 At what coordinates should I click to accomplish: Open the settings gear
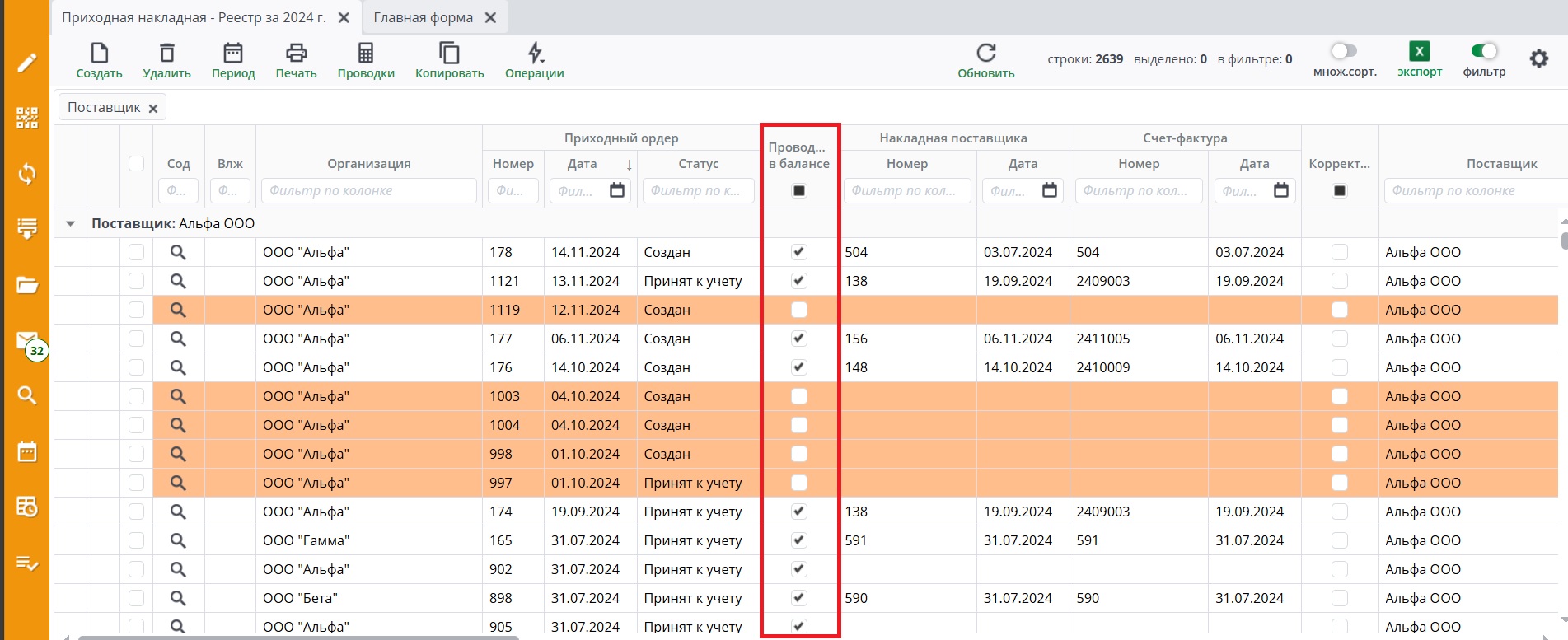pos(1538,59)
